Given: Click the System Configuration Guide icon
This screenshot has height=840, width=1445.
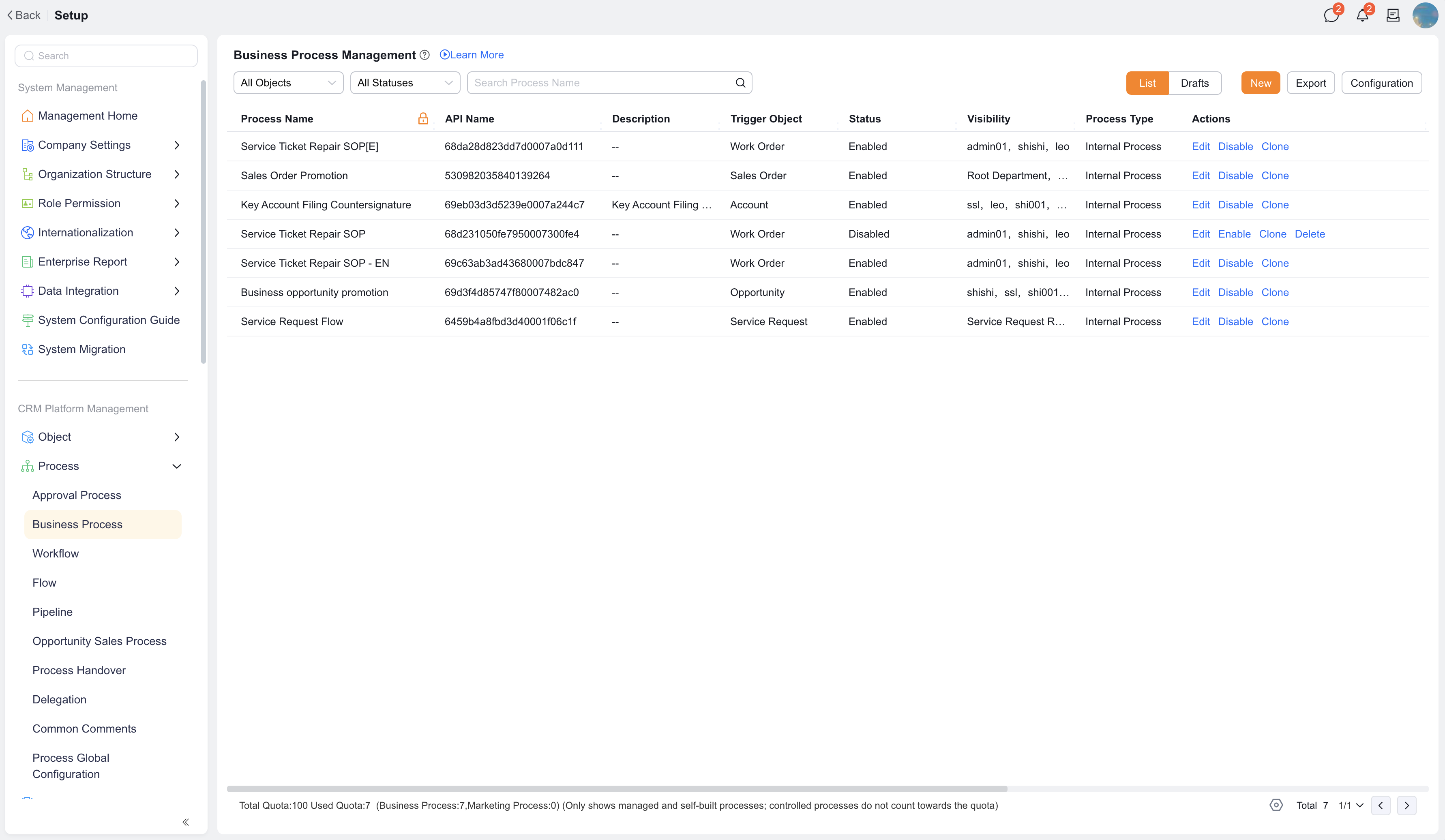Looking at the screenshot, I should click(27, 320).
